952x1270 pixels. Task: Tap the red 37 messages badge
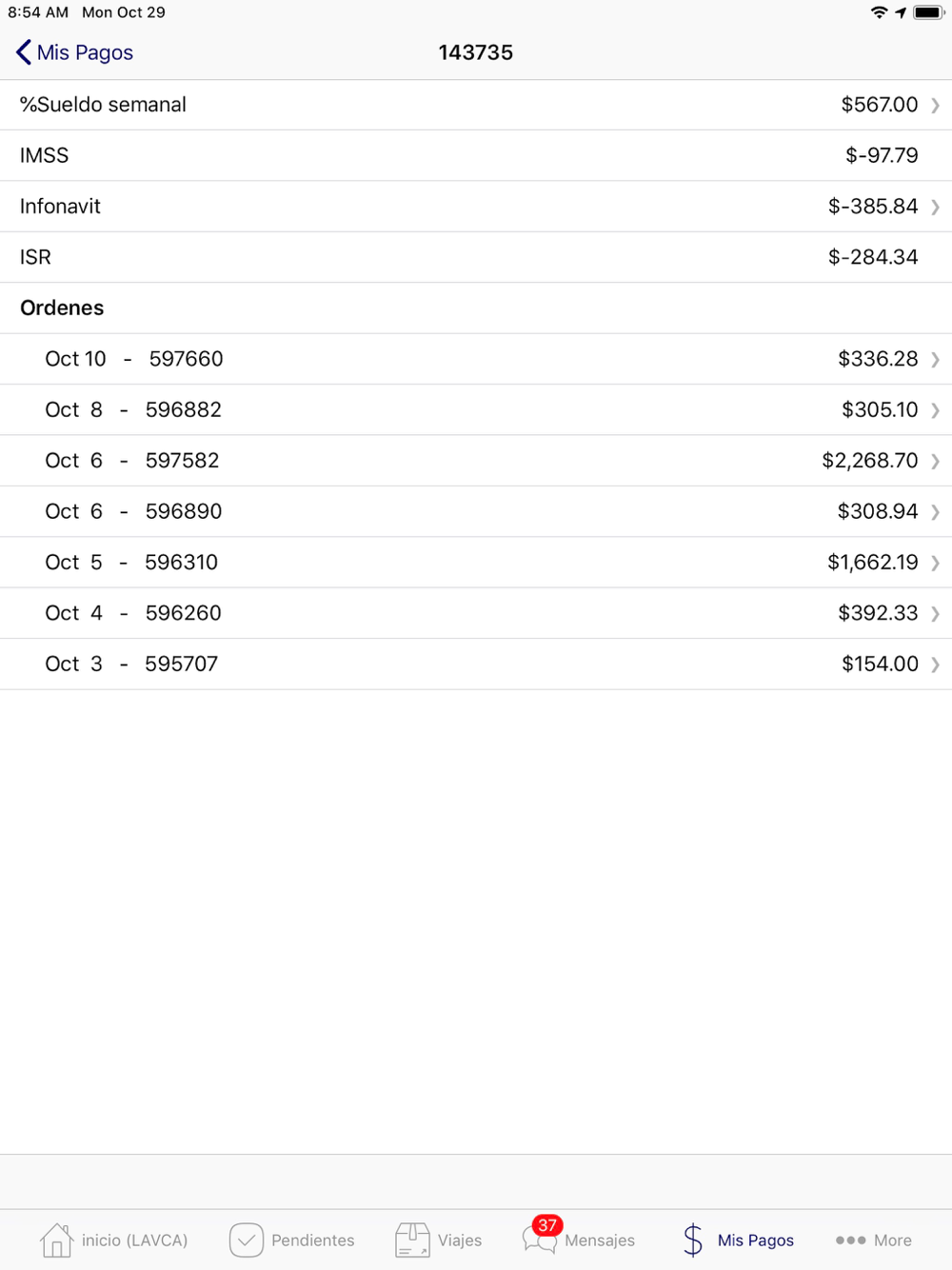547,1225
